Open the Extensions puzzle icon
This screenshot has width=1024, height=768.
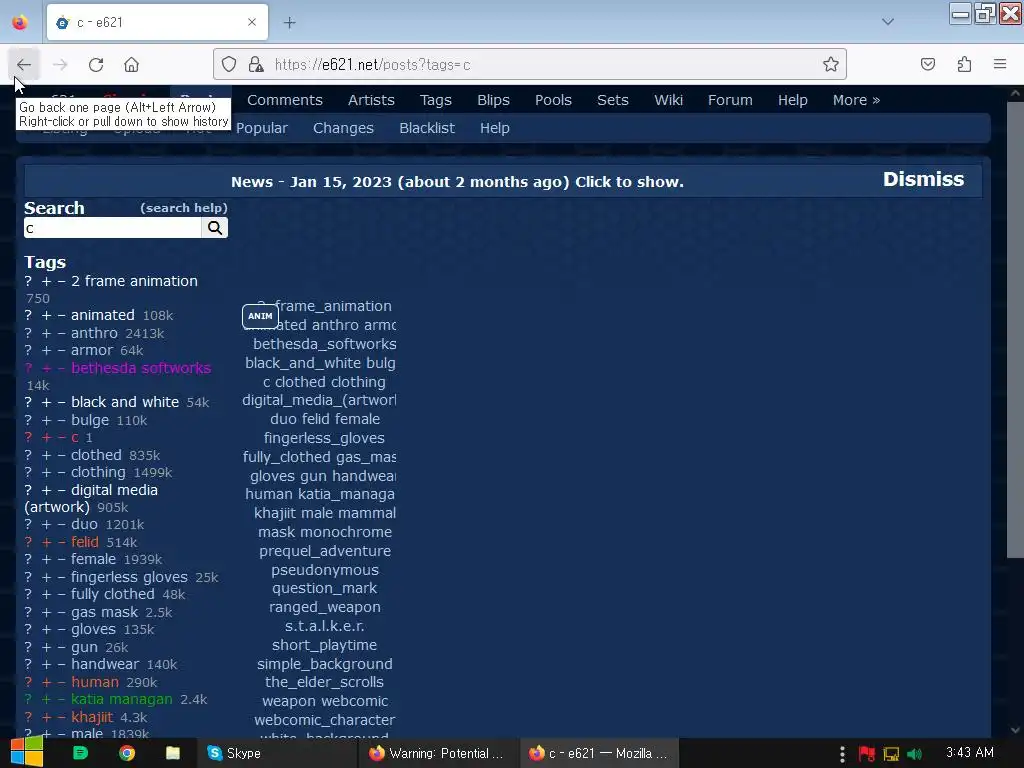964,64
